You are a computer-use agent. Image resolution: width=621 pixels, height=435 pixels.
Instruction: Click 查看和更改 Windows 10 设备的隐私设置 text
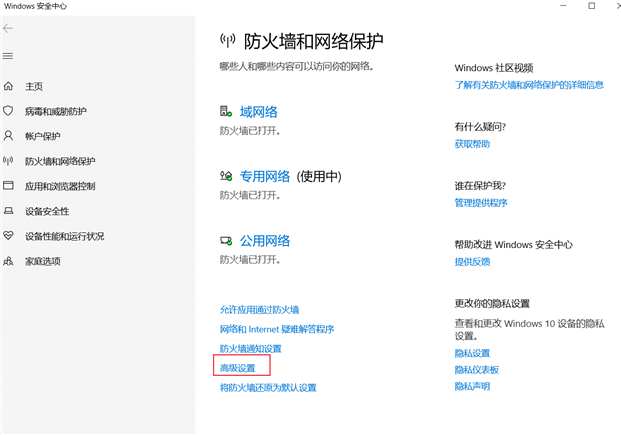pos(530,330)
